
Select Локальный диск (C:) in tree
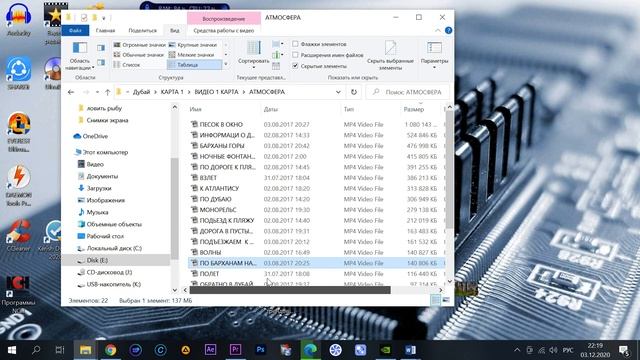114,248
